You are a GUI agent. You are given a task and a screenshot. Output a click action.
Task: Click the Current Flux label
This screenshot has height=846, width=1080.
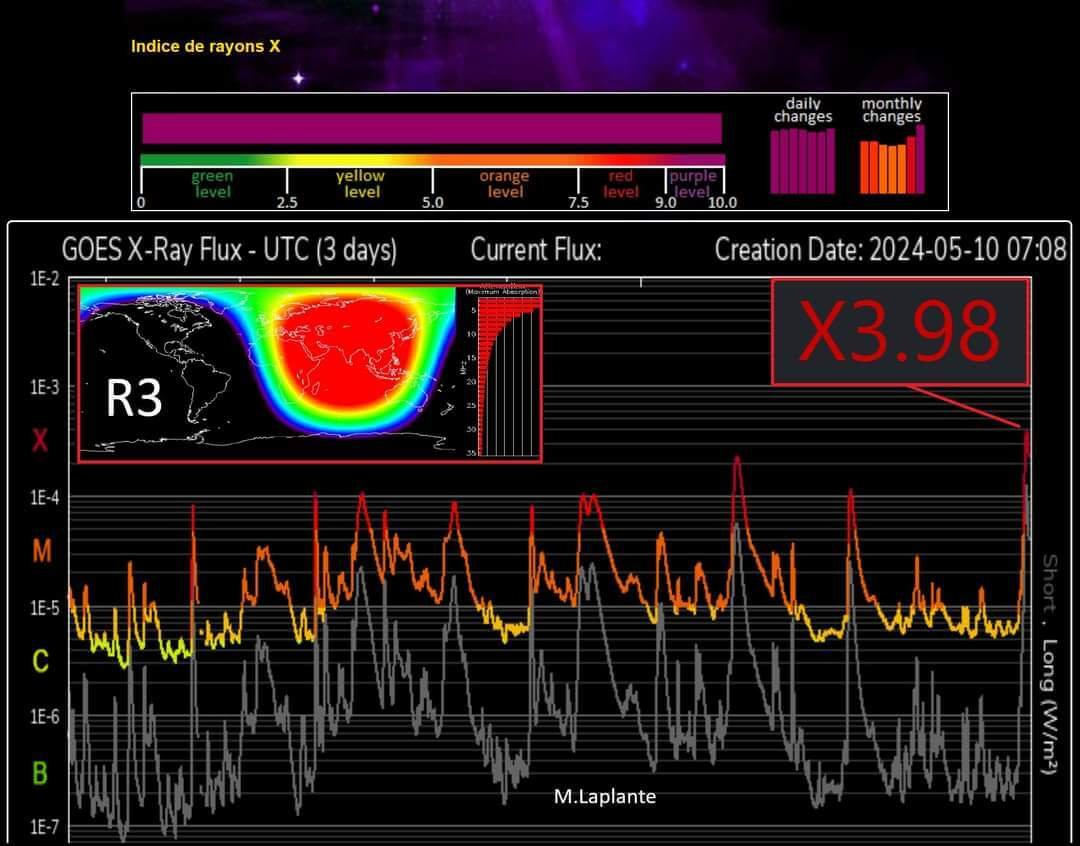pyautogui.click(x=536, y=250)
